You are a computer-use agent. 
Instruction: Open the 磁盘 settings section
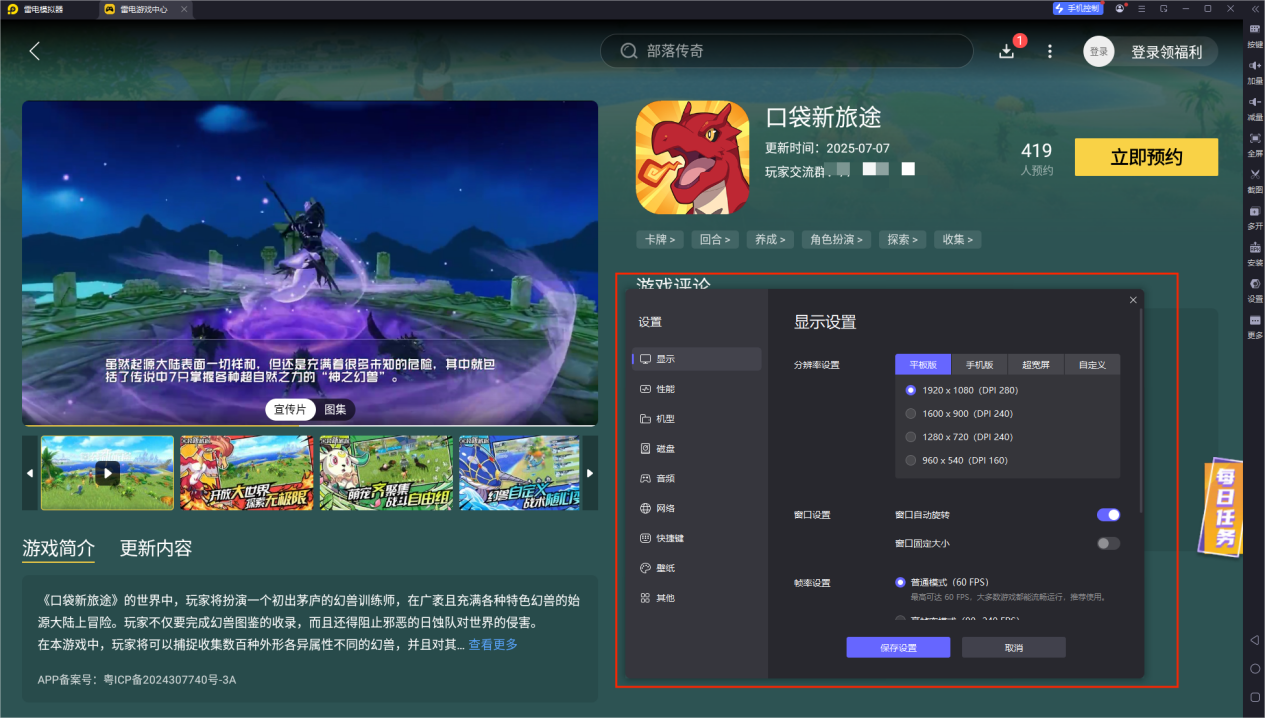tap(697, 449)
